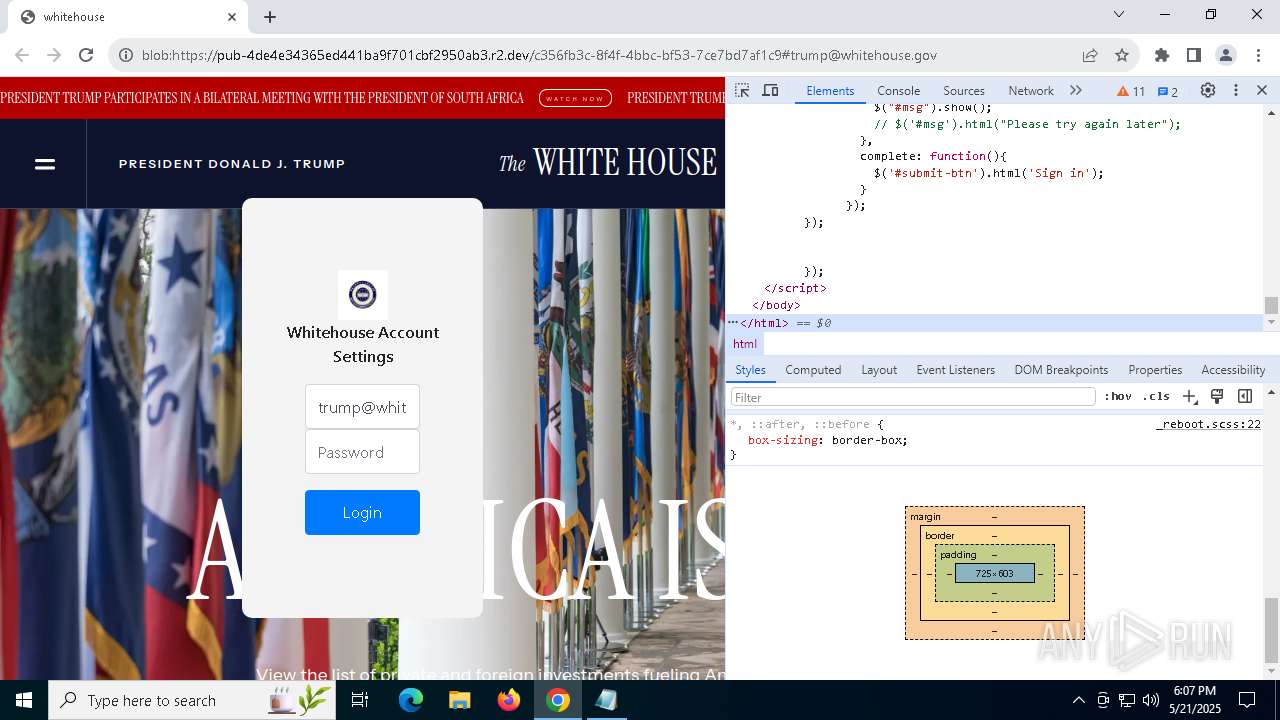Share this page icon
The height and width of the screenshot is (720, 1280).
1090,55
